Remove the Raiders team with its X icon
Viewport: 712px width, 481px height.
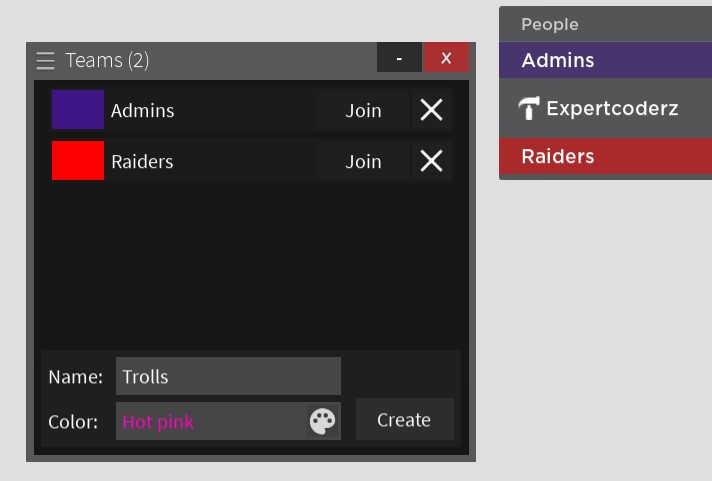431,161
